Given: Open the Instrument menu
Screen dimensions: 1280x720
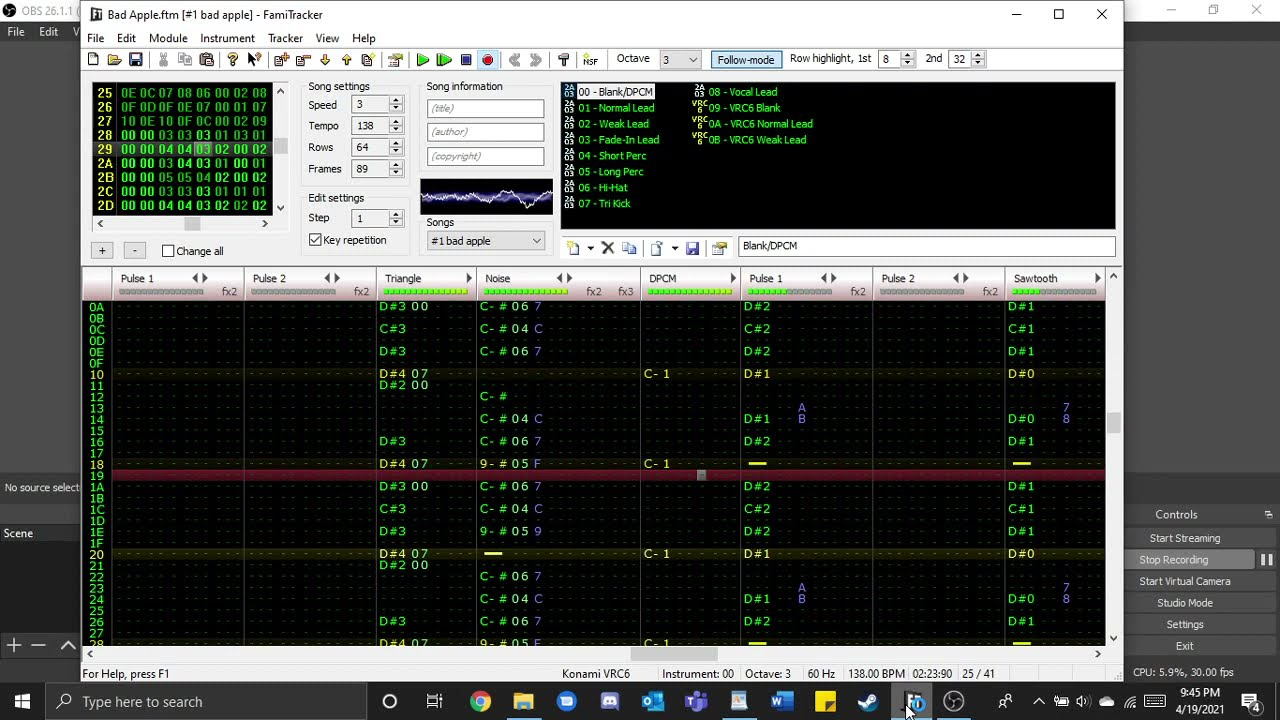Looking at the screenshot, I should click(x=227, y=38).
